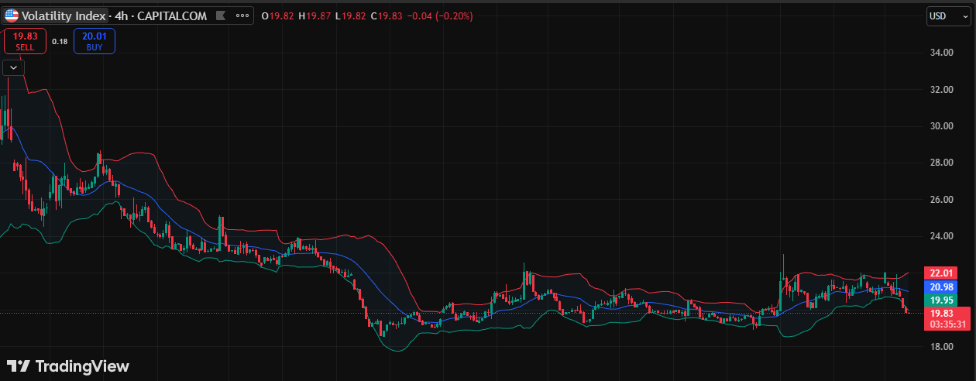The image size is (976, 381).
Task: Click the CAPITALCOM exchange label
Action: click(172, 16)
